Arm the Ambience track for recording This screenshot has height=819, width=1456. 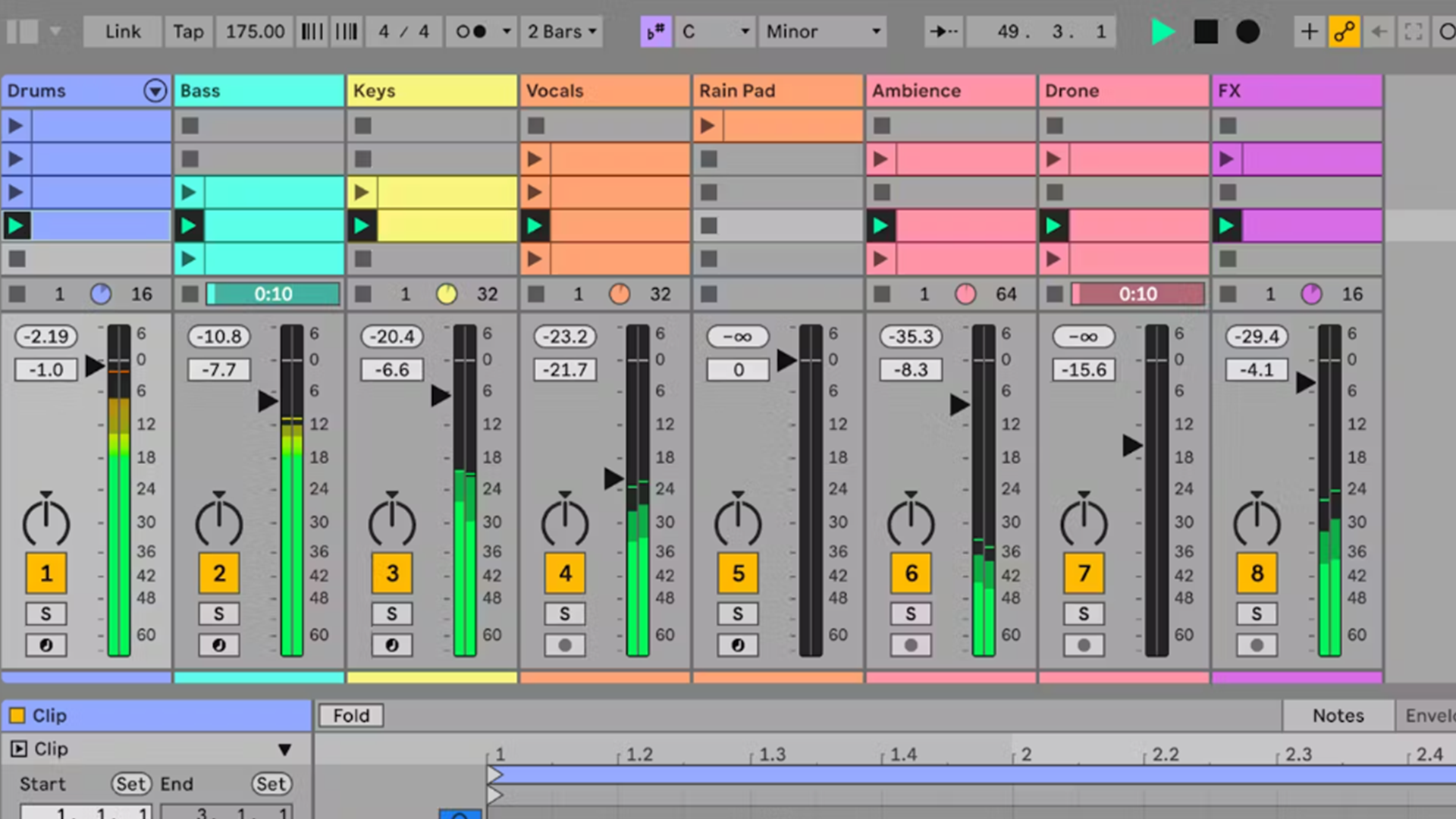coord(911,645)
